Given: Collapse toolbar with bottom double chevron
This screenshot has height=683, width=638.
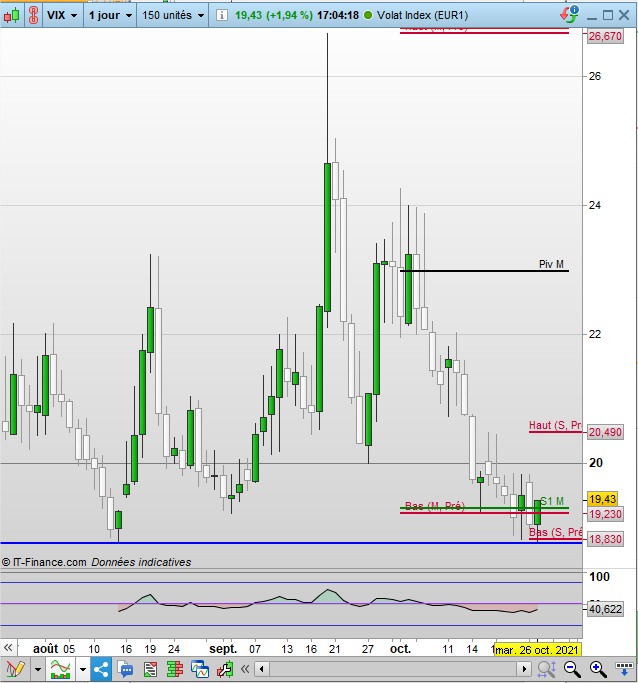Looking at the screenshot, I should tap(245, 669).
